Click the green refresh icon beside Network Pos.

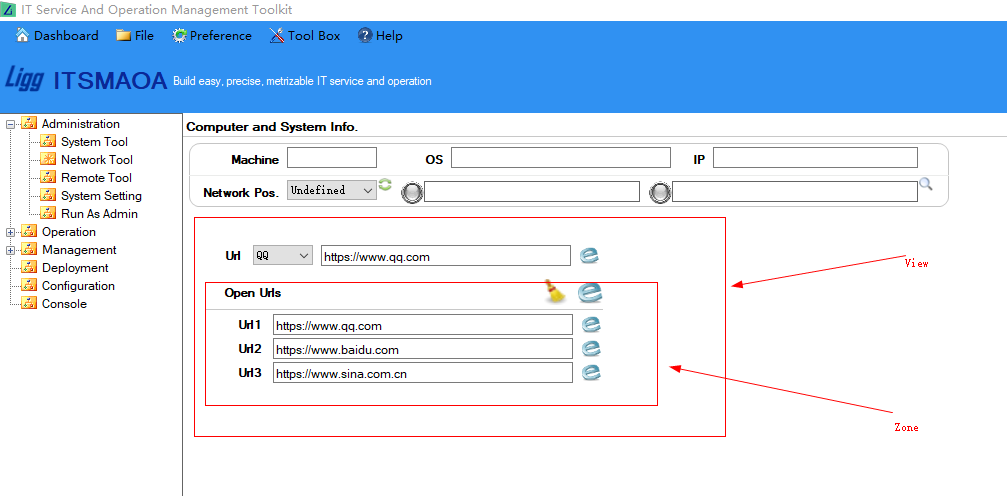(385, 185)
